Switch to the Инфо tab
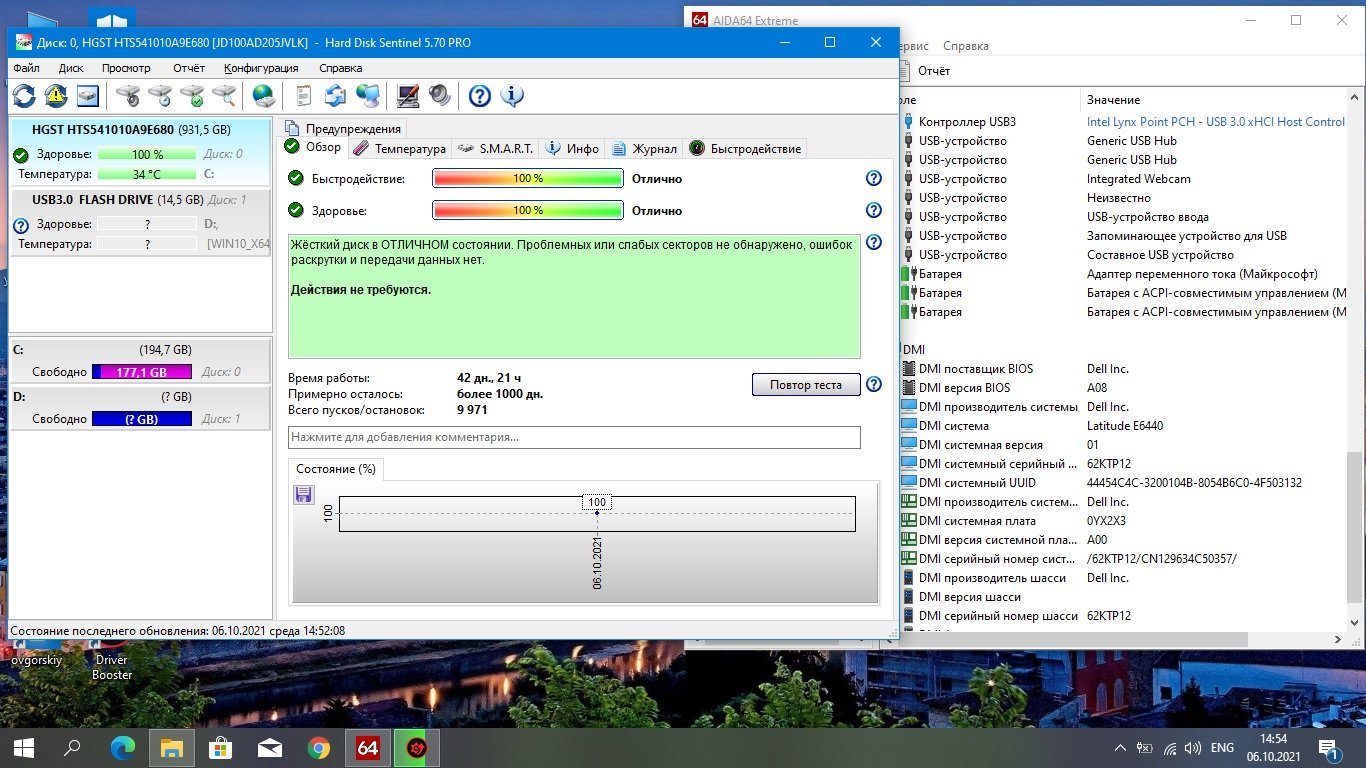 pos(572,148)
